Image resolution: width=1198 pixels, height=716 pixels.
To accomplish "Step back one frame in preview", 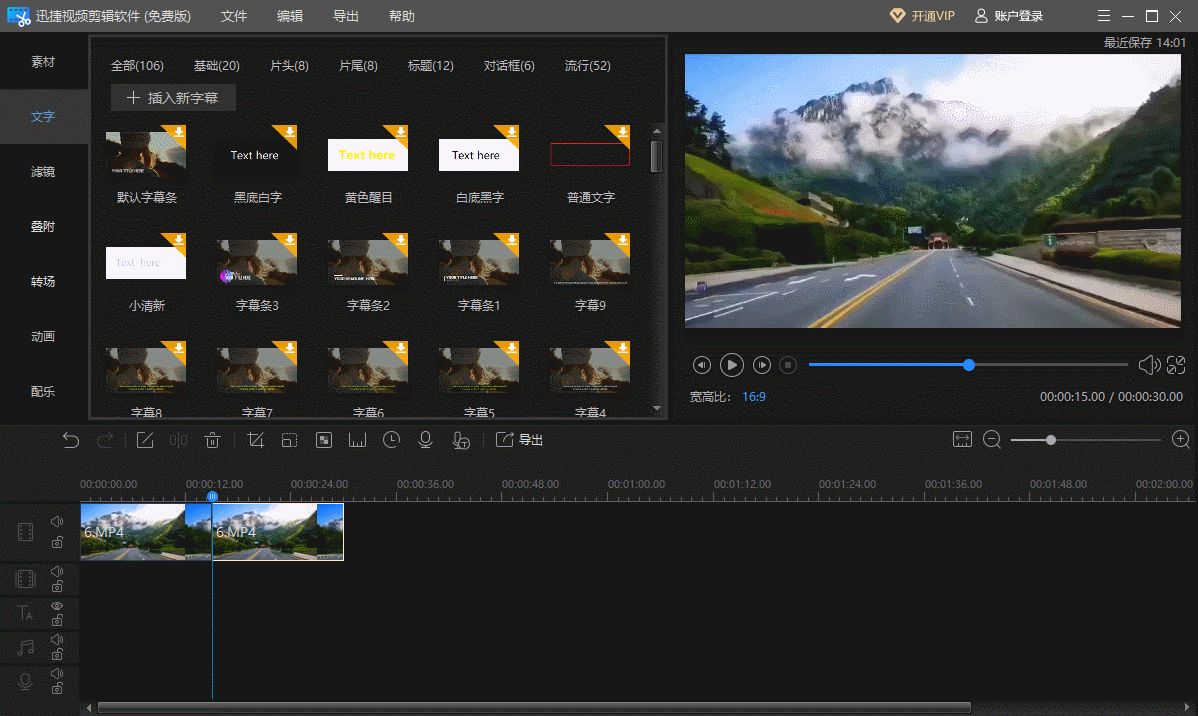I will tap(701, 365).
